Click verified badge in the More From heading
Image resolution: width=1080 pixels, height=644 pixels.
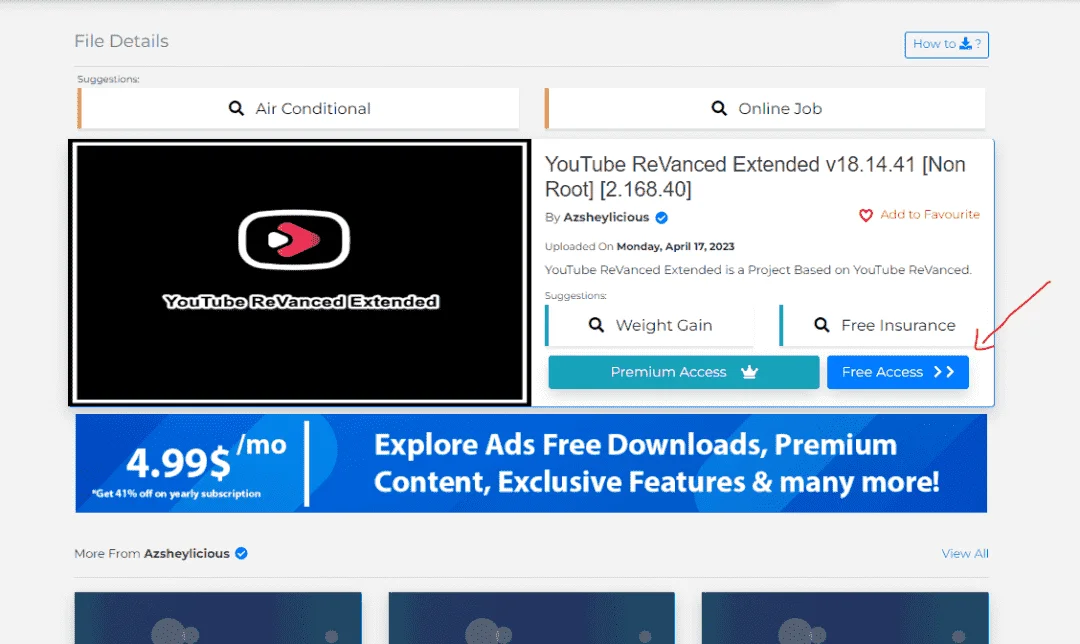click(241, 553)
